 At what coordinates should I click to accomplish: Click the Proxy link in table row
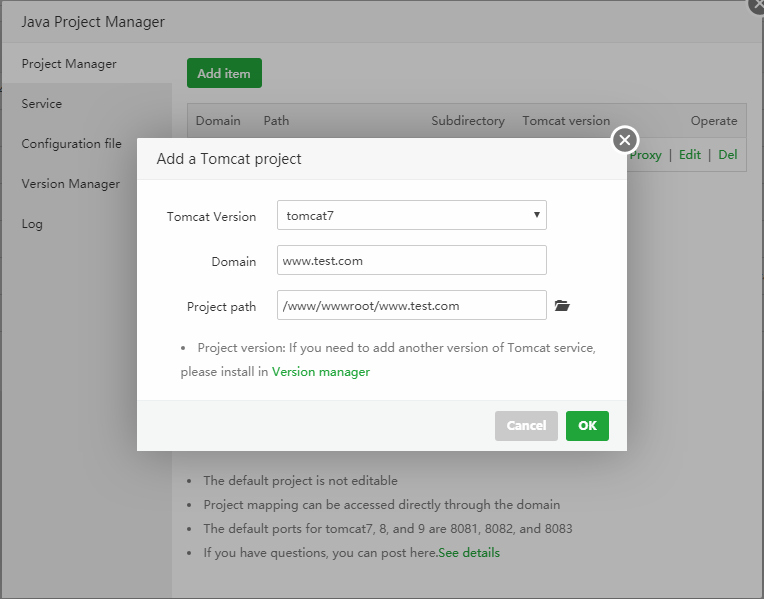click(x=646, y=155)
